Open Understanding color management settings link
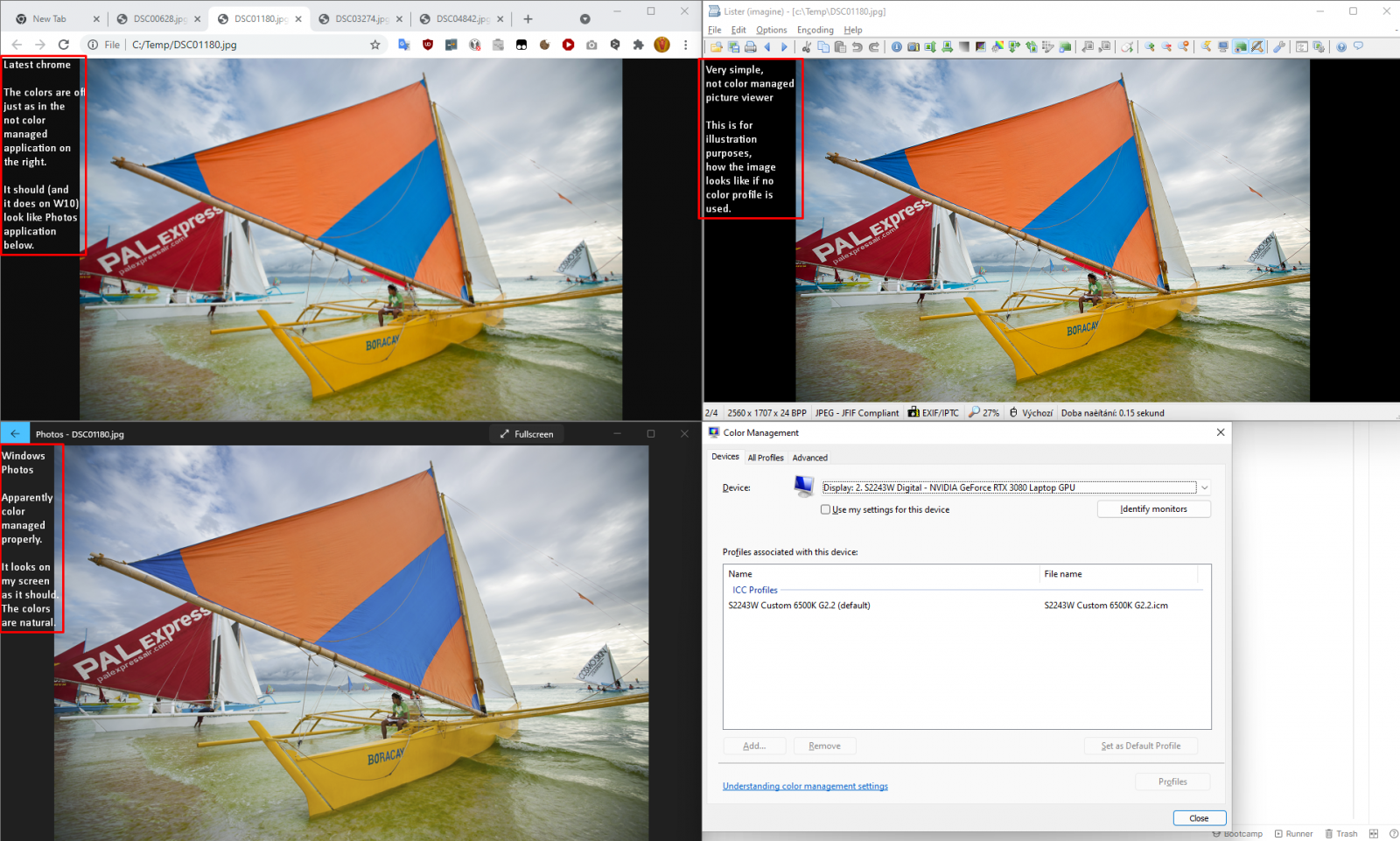This screenshot has height=841, width=1400. click(805, 786)
